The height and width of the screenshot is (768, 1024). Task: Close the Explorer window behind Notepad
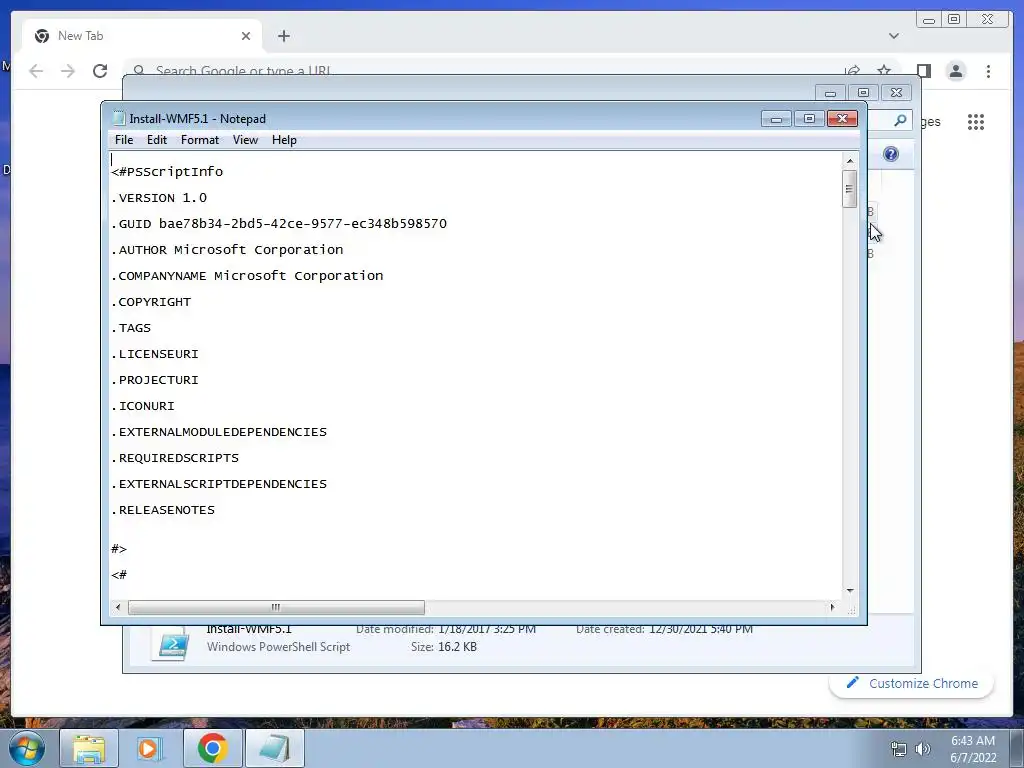tap(897, 93)
